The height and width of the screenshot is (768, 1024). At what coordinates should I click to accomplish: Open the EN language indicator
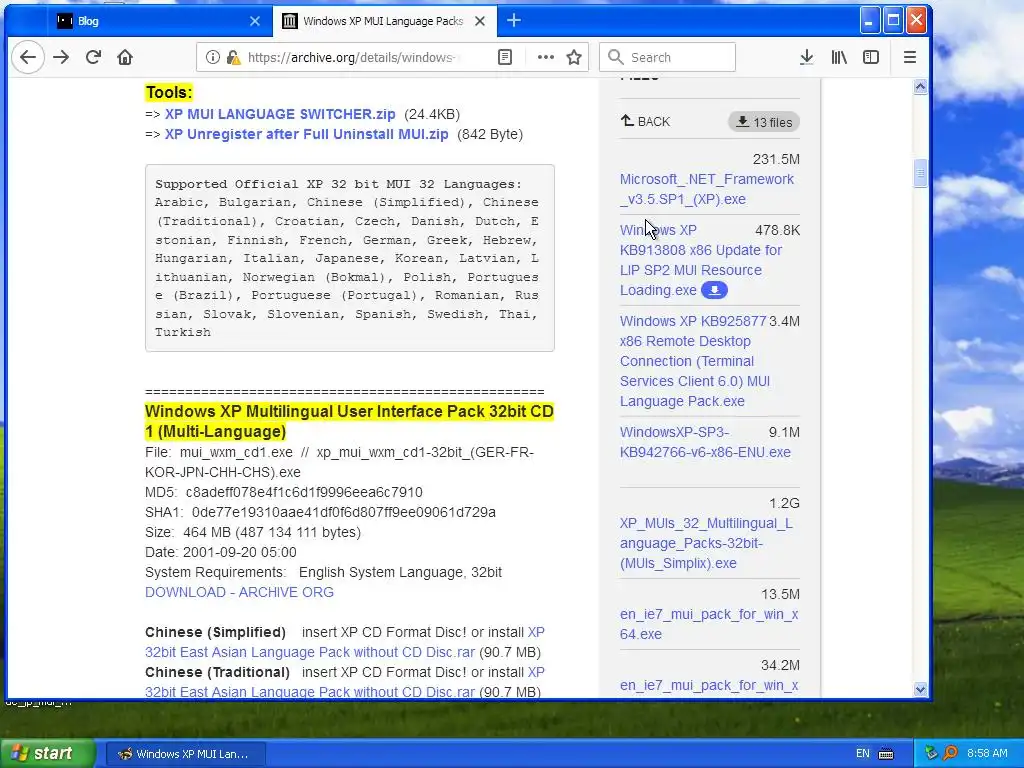(863, 754)
